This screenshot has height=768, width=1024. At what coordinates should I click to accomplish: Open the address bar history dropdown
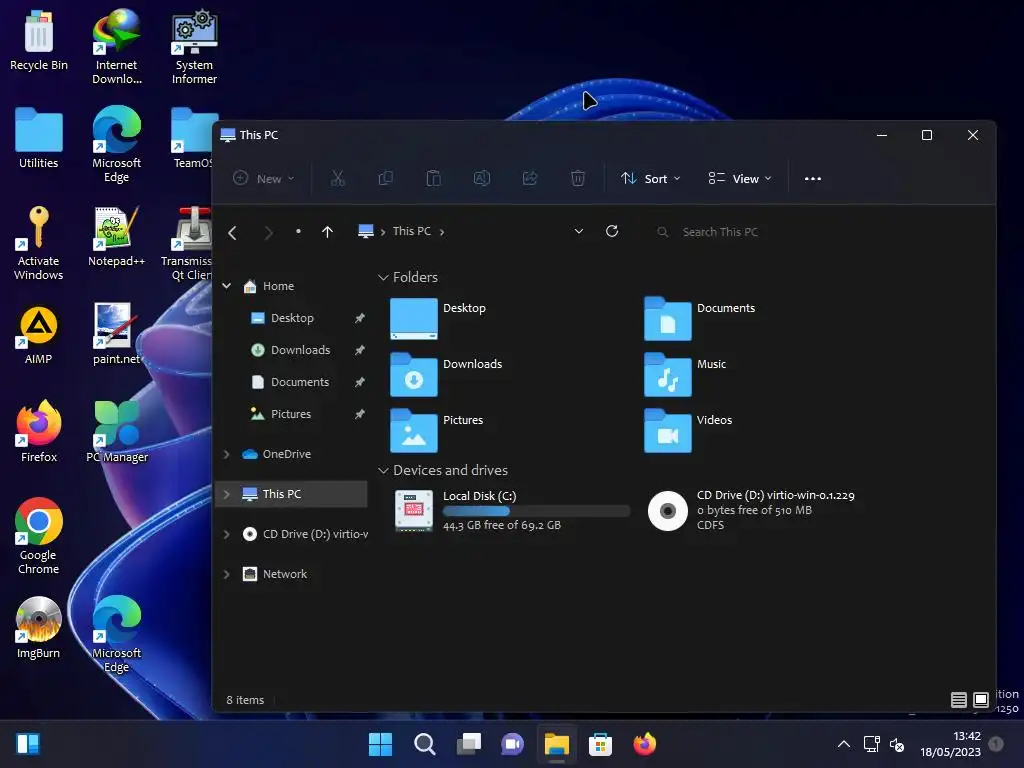click(579, 231)
